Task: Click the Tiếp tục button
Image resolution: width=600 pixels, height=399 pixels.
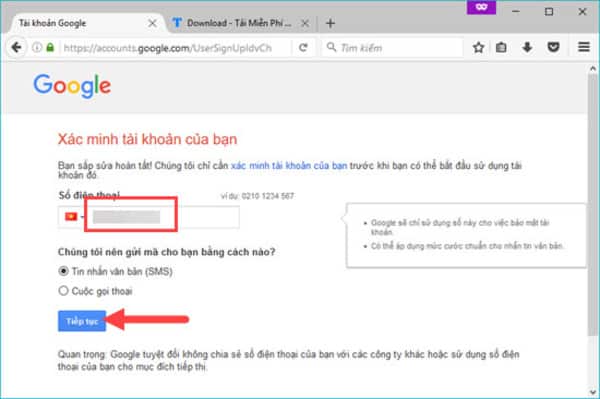Action: pos(82,321)
